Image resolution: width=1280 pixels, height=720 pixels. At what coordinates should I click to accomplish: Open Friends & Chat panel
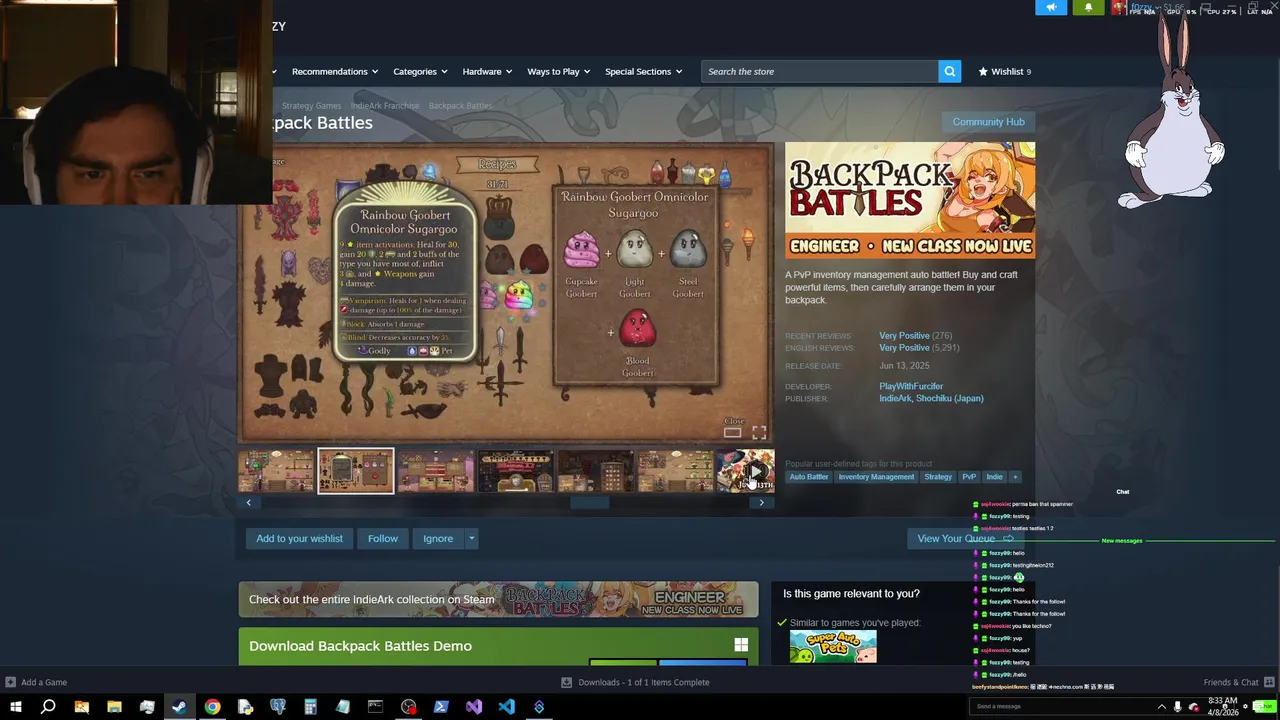(1238, 682)
